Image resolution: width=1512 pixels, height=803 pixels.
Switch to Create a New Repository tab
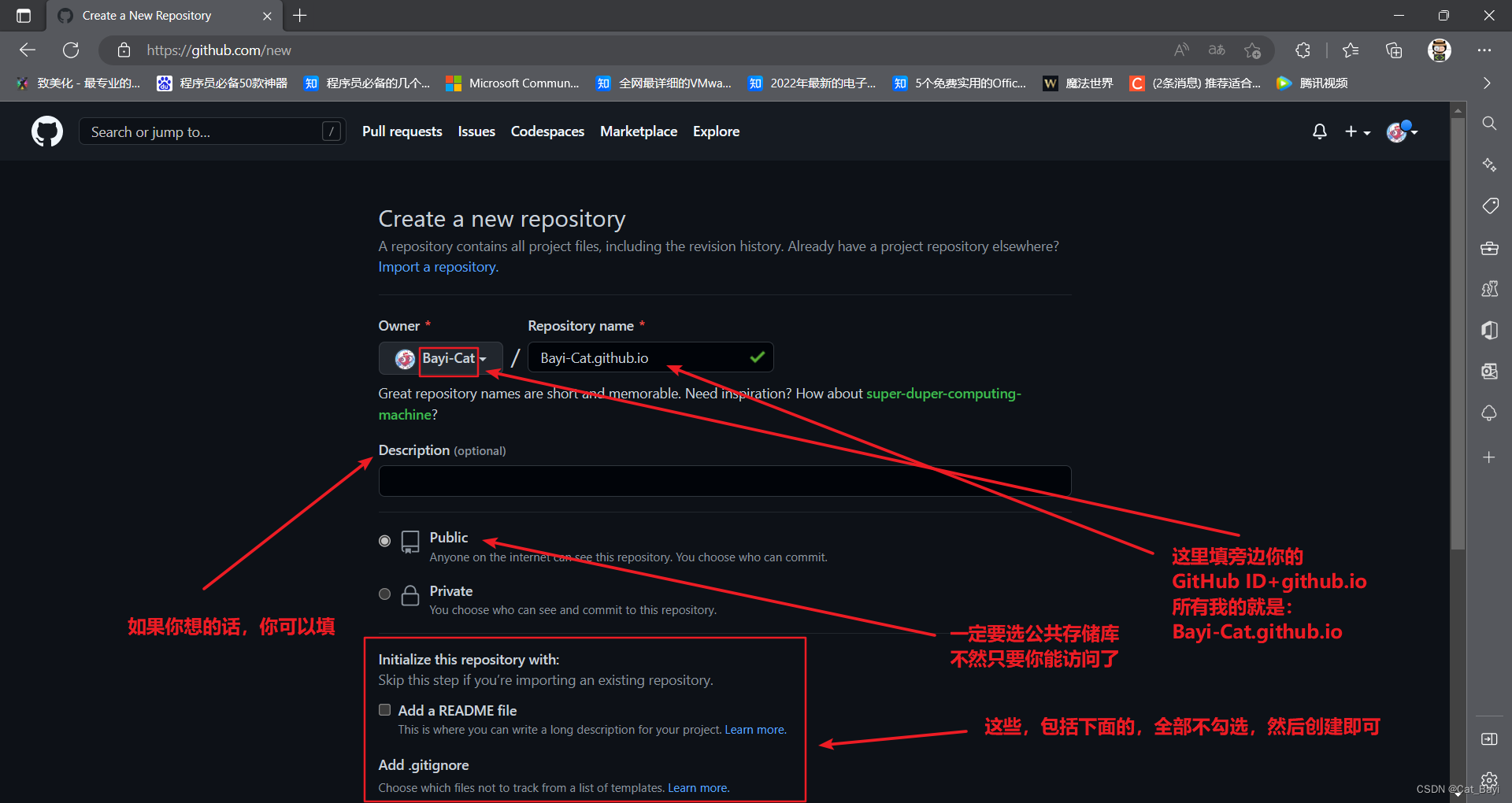[x=164, y=16]
